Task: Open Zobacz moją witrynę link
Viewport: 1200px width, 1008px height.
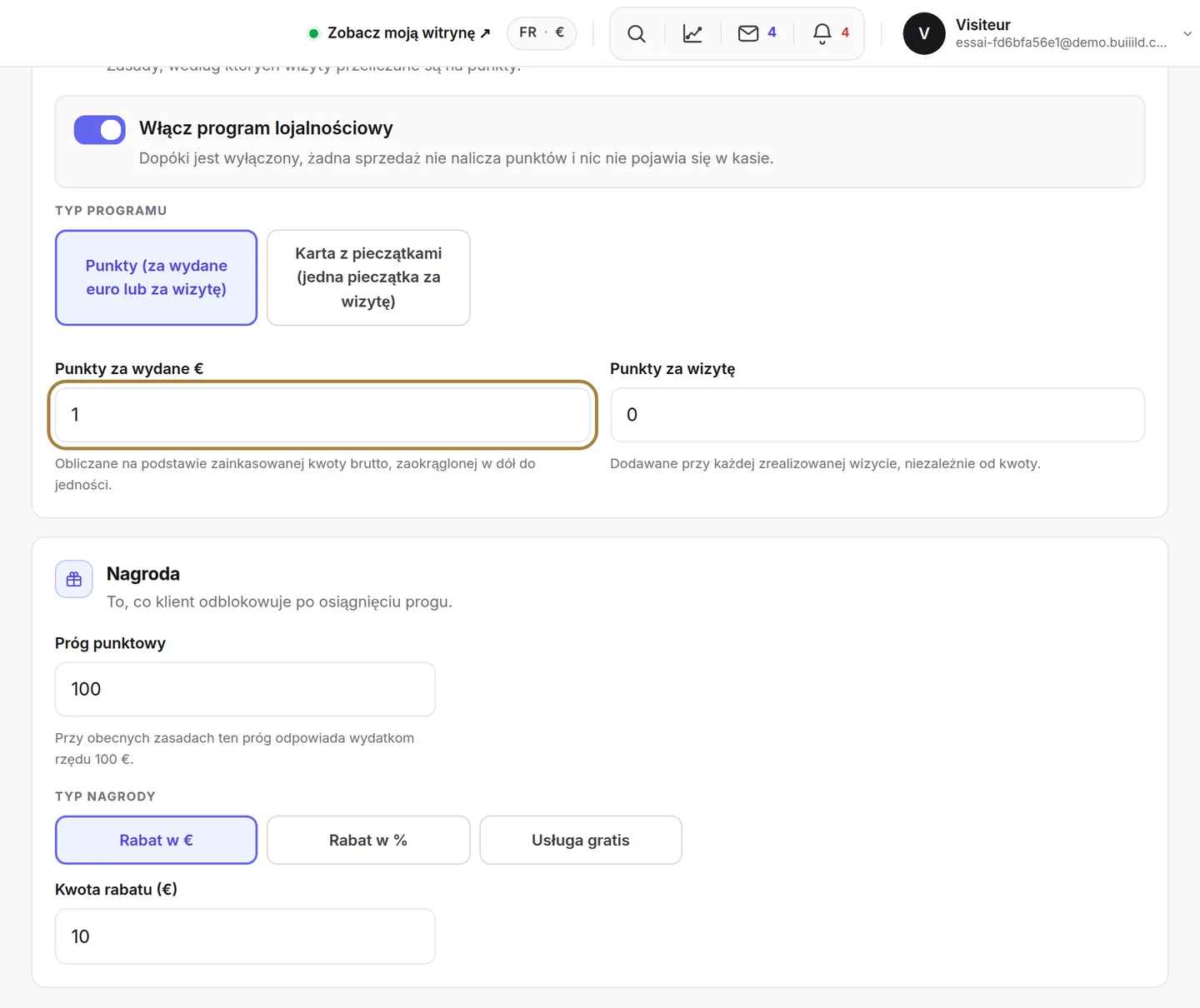Action: pos(408,33)
